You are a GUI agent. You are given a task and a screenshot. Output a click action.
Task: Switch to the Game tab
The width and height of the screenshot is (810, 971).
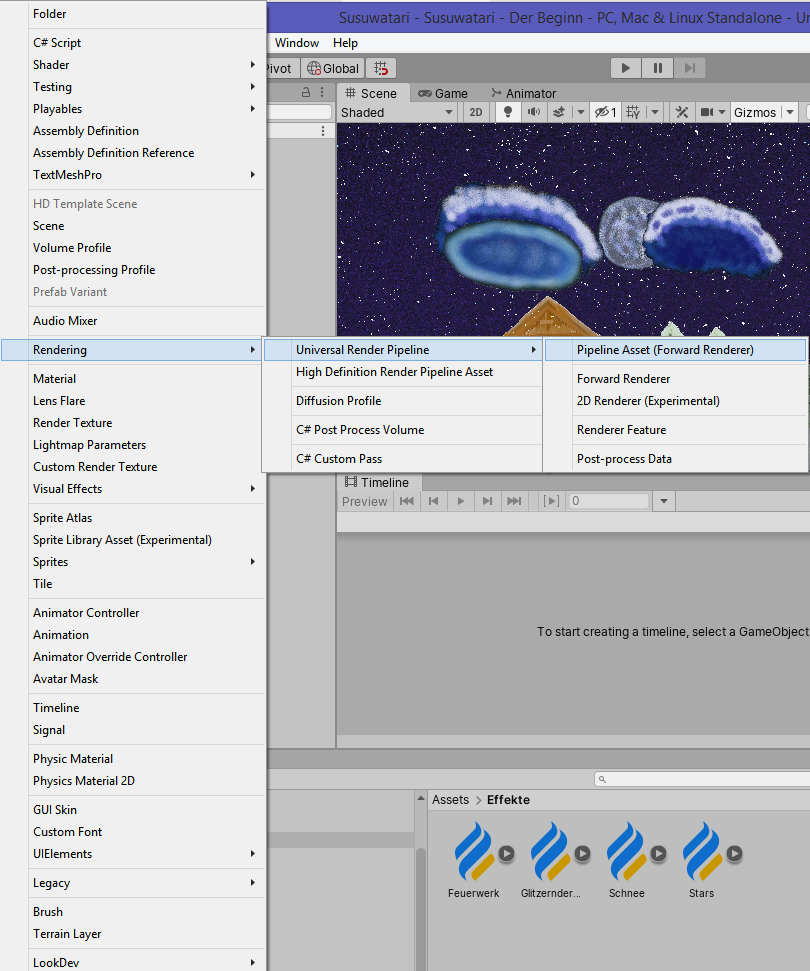coord(442,93)
